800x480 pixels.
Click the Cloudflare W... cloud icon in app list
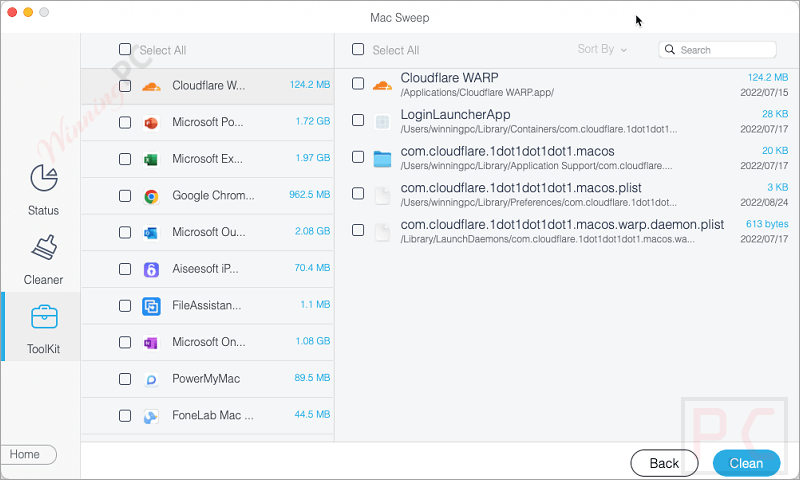pyautogui.click(x=151, y=86)
